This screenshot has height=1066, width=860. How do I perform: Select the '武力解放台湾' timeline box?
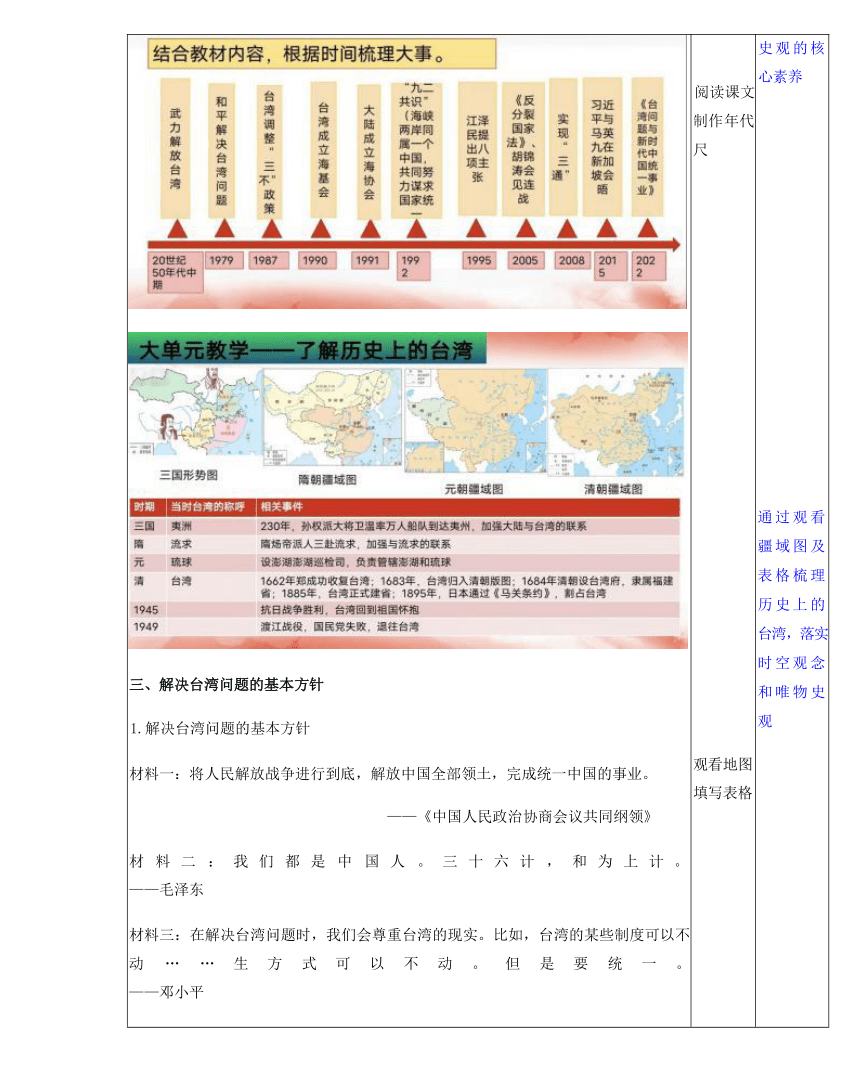(175, 148)
